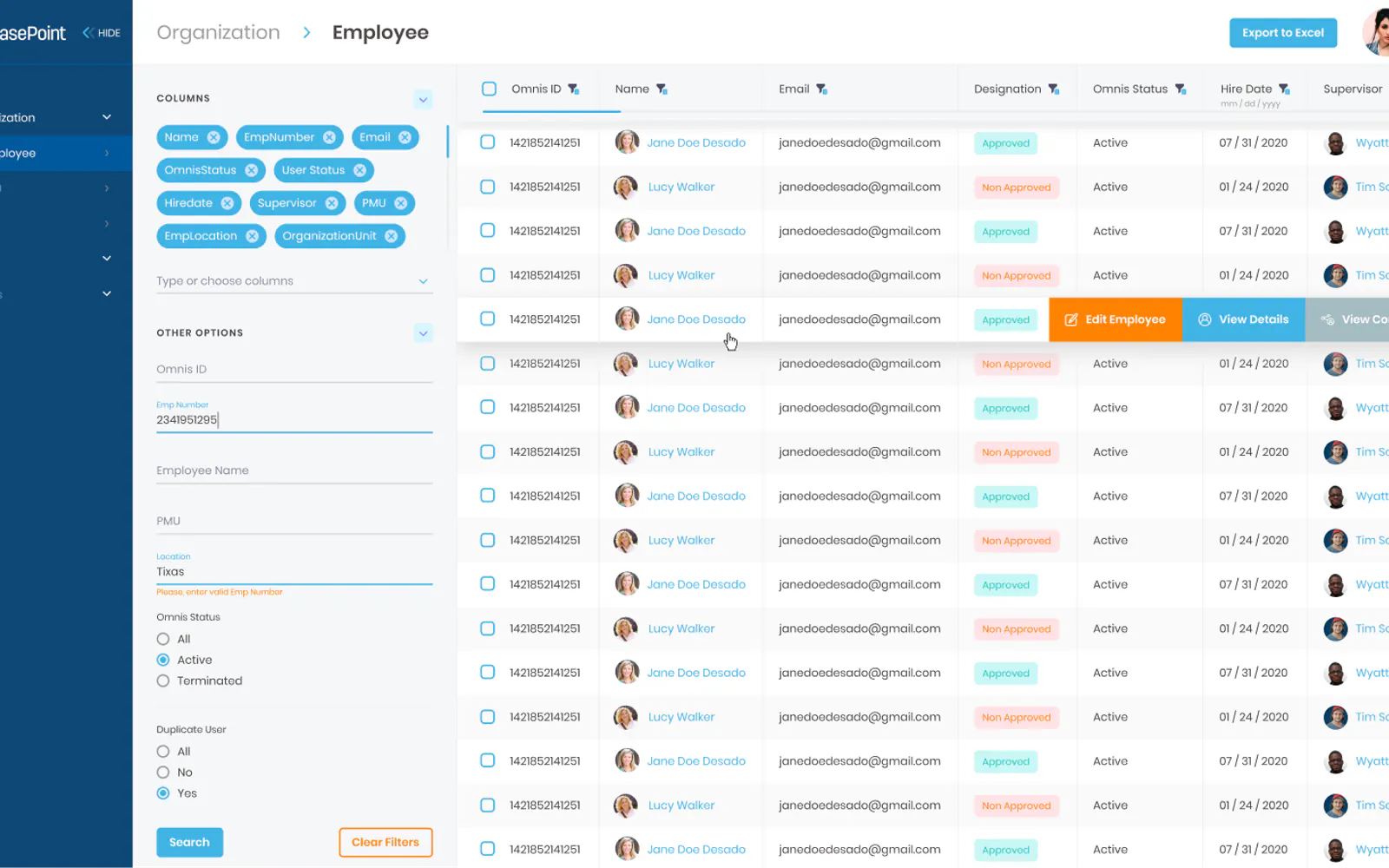Screen dimensions: 1389x868
Task: Select Omnis Status All radio button
Action: tap(163, 639)
